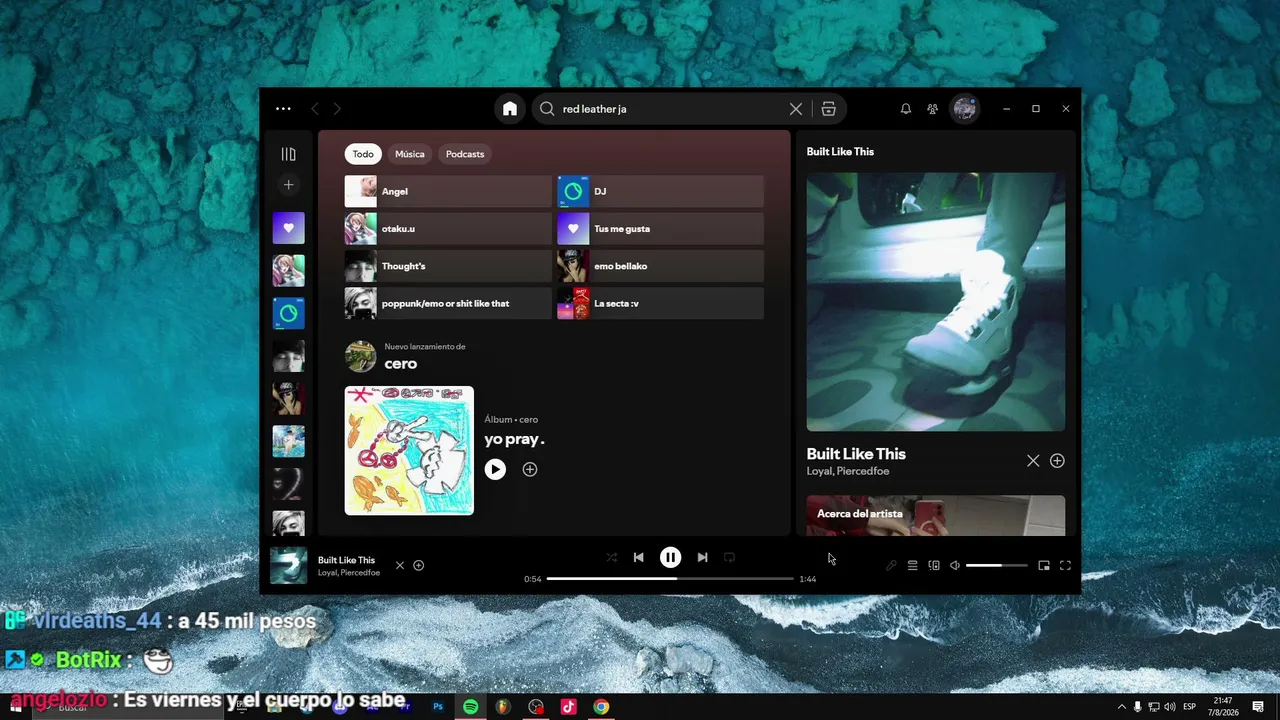1280x720 pixels.
Task: Mute the Spotify volume
Action: coord(955,566)
